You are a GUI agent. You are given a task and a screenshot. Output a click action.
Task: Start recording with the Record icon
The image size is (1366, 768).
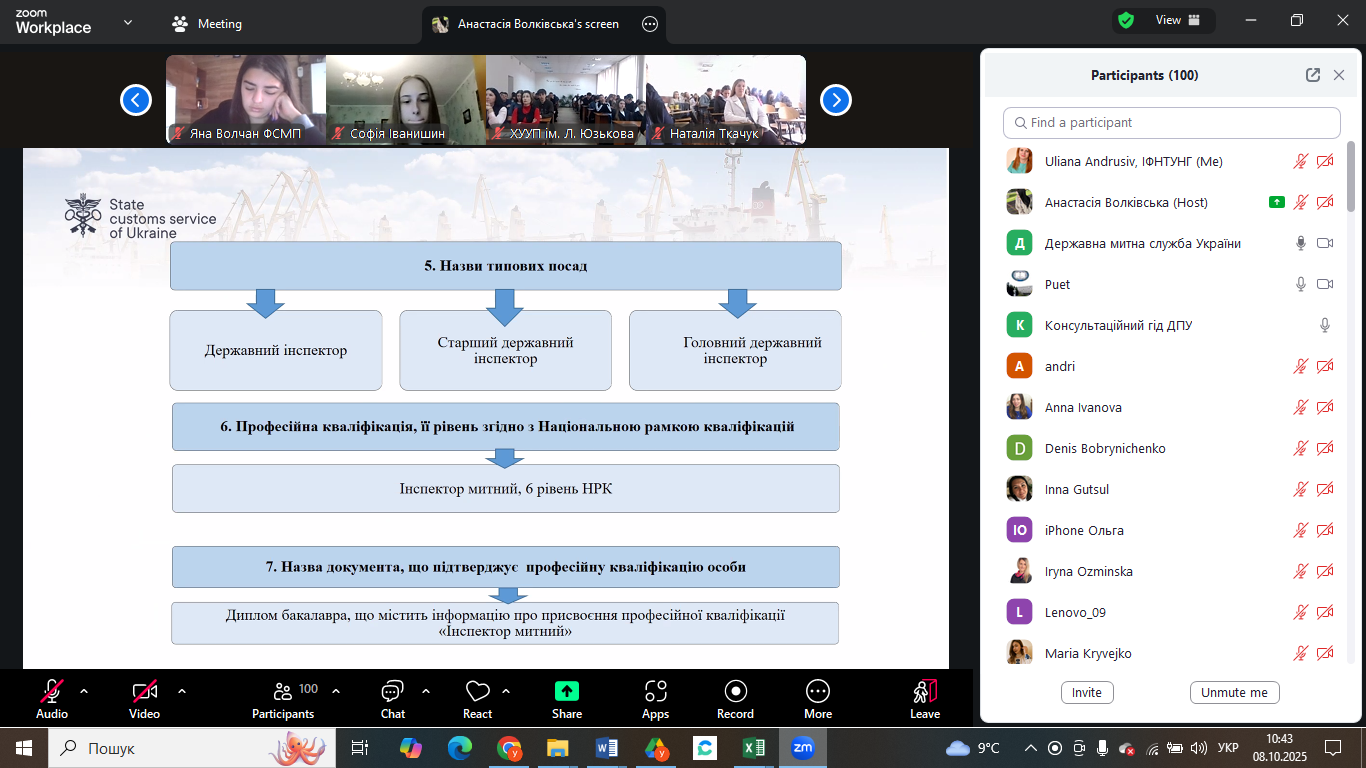(735, 692)
